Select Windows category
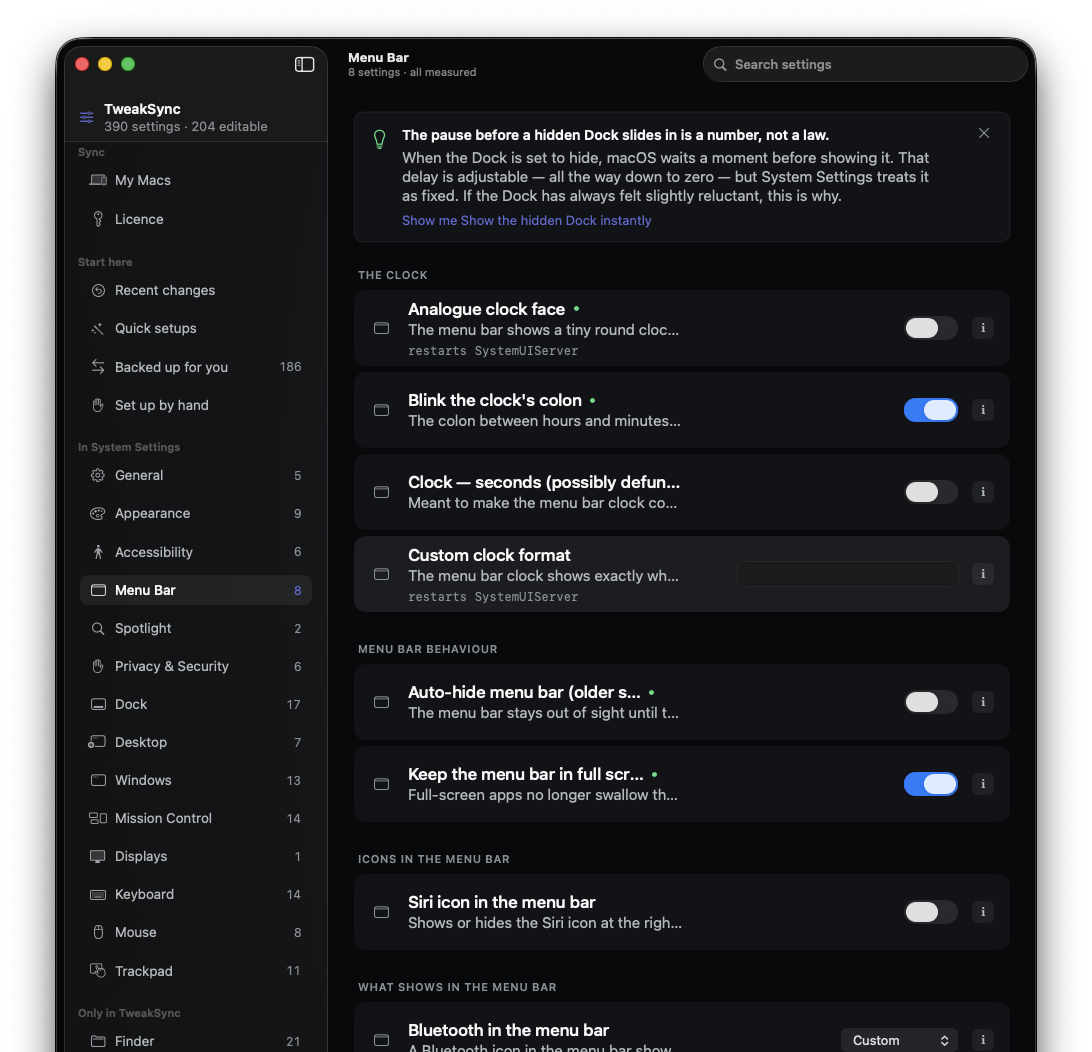 click(x=196, y=780)
